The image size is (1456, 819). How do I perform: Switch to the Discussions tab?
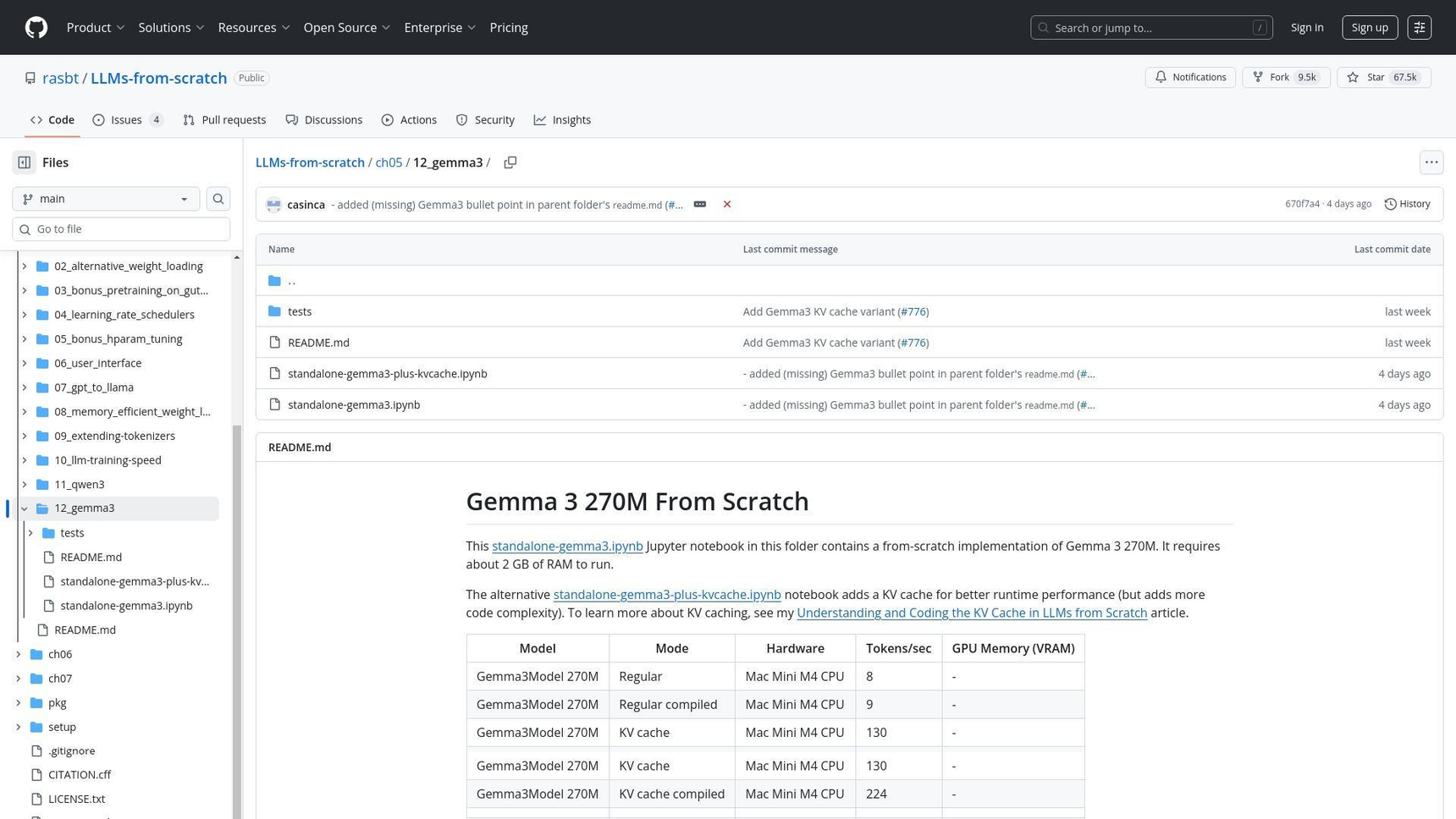324,120
